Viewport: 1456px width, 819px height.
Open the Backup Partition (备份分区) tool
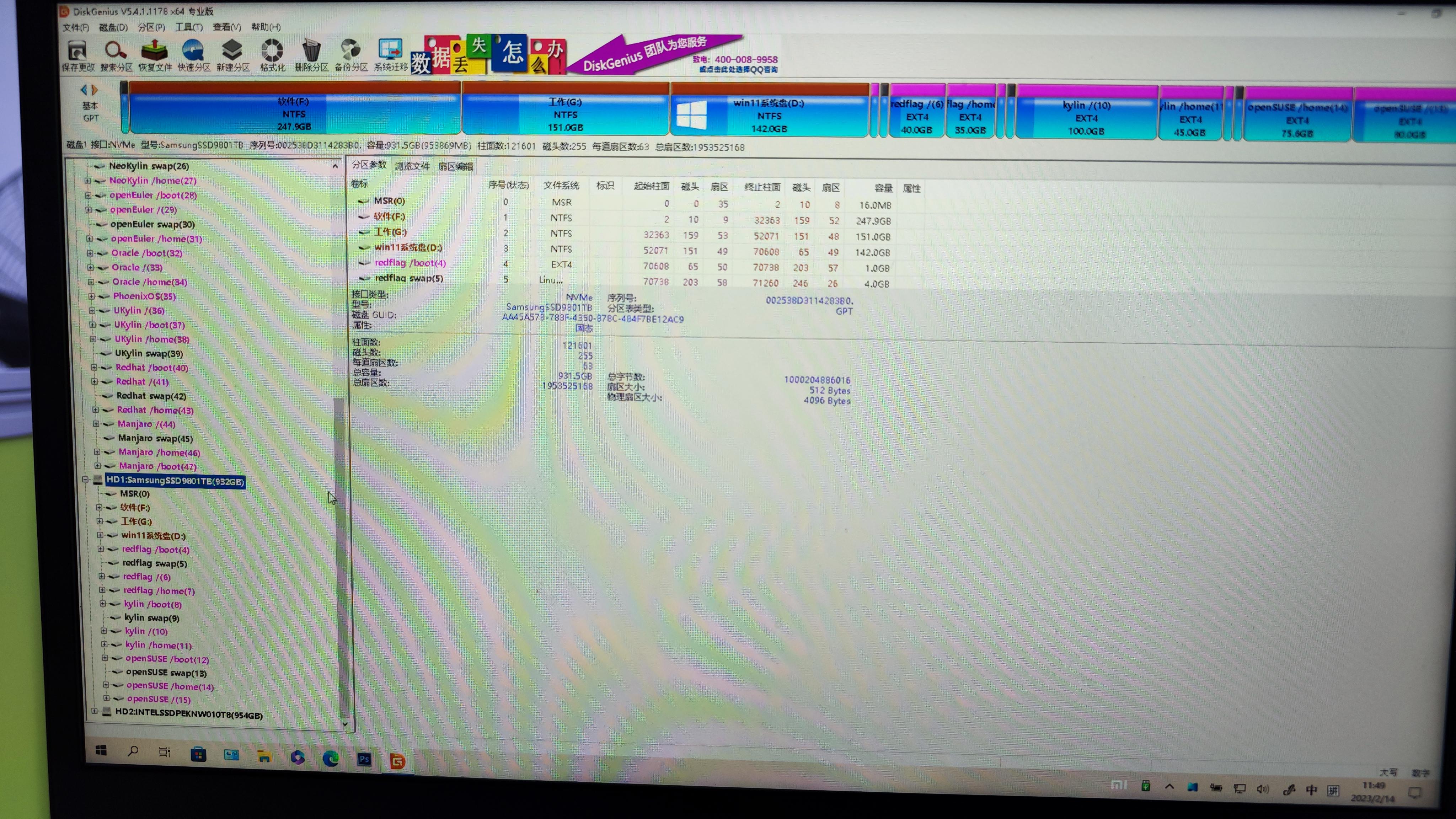point(351,56)
